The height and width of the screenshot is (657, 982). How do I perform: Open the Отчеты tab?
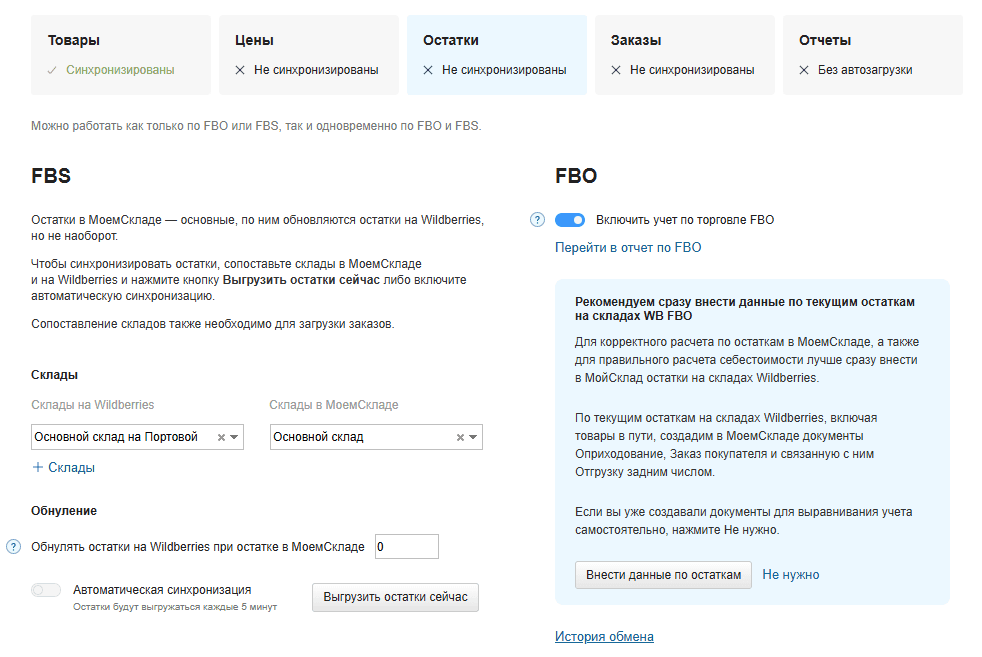(873, 55)
